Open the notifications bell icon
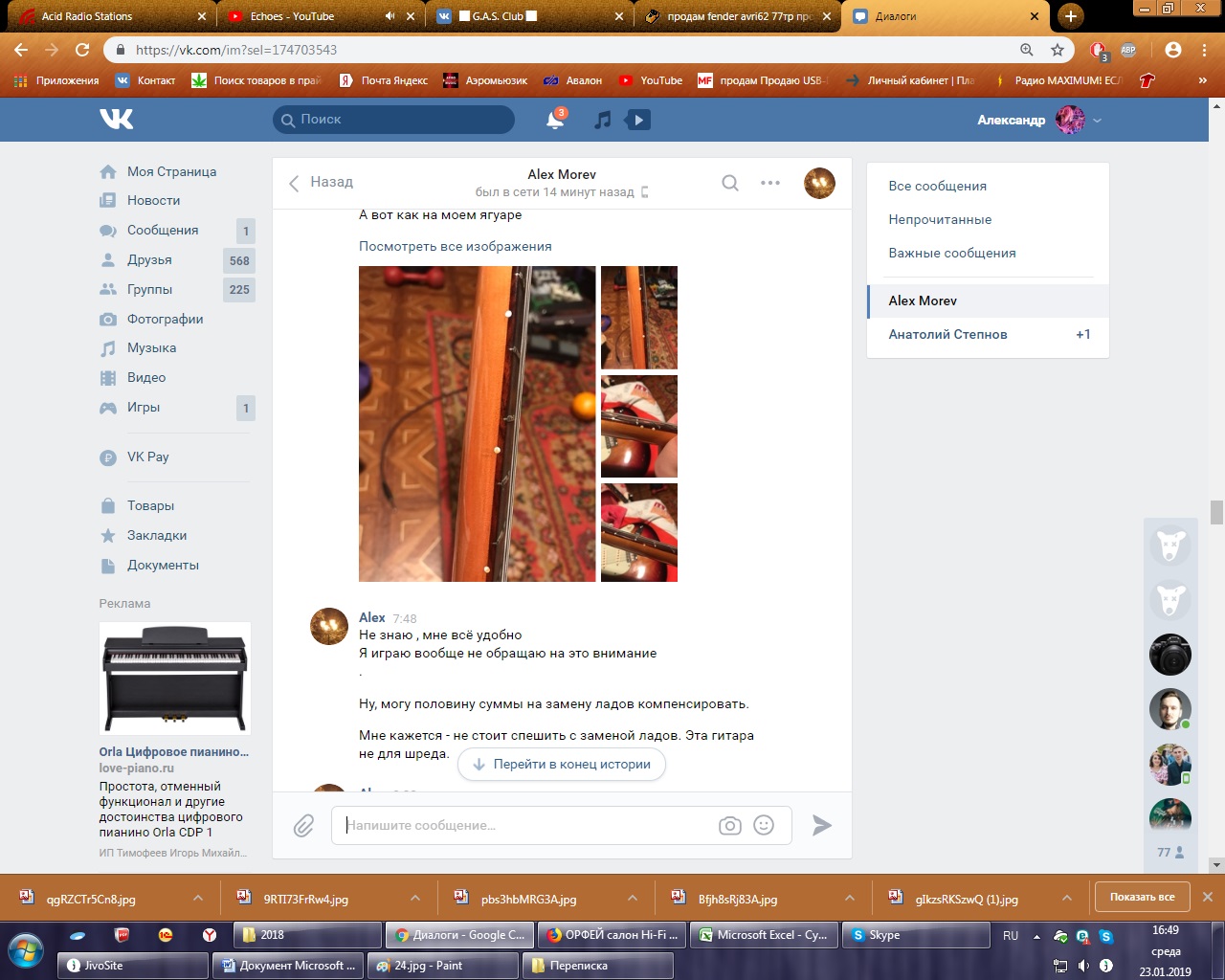Image resolution: width=1225 pixels, height=980 pixels. 555,120
